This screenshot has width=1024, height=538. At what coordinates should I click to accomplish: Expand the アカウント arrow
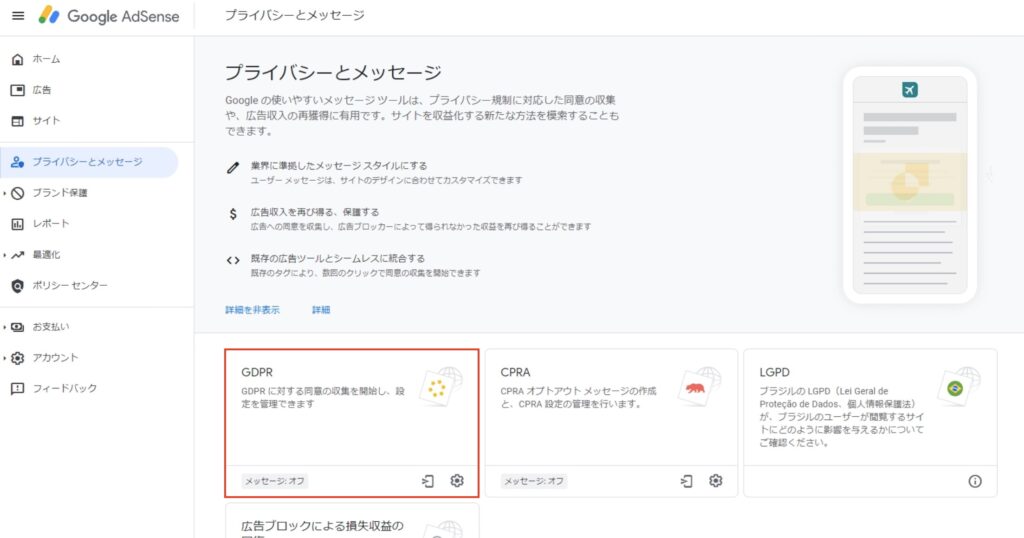[x=5, y=358]
